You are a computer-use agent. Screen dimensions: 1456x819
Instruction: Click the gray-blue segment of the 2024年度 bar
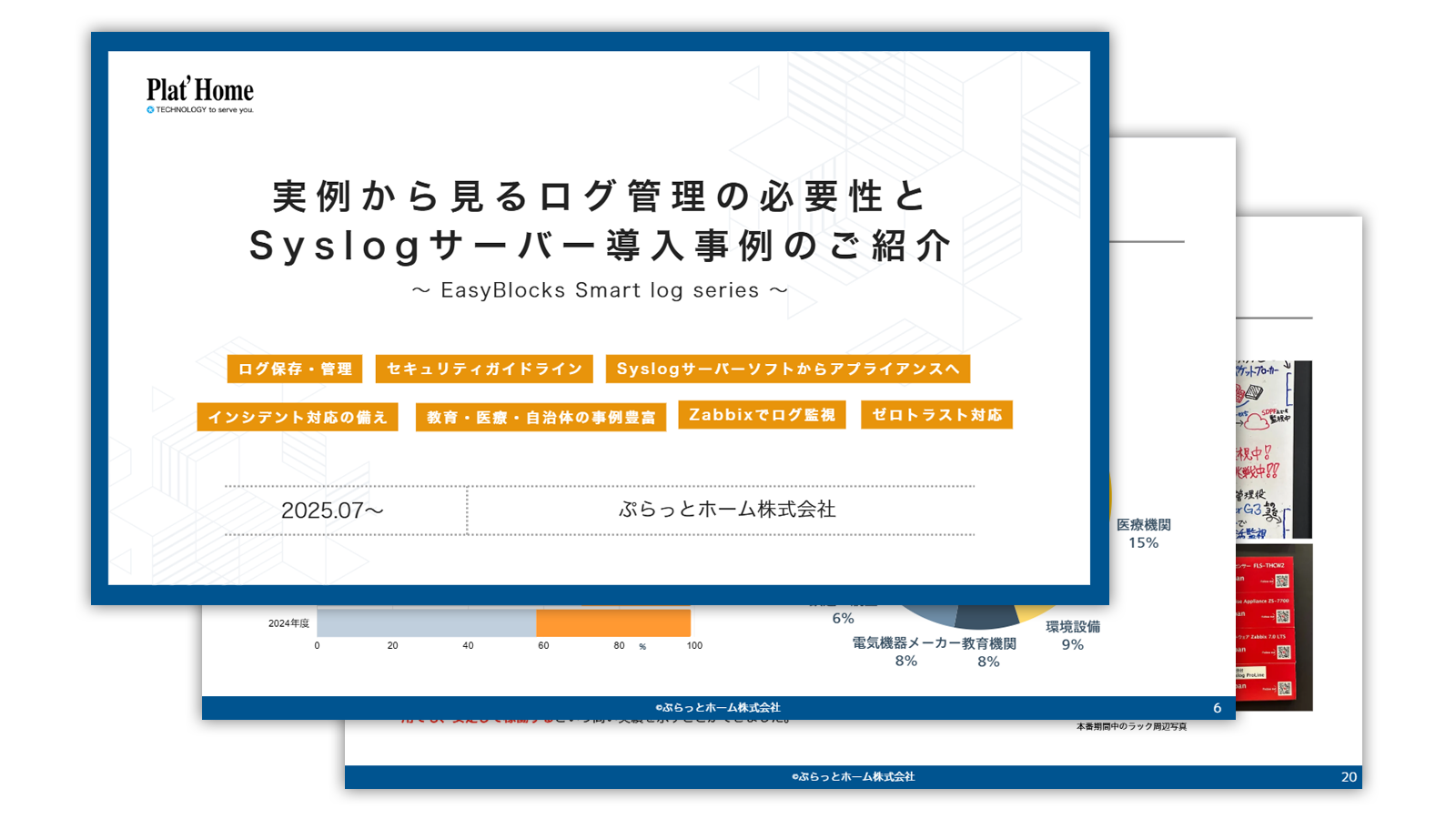point(427,622)
